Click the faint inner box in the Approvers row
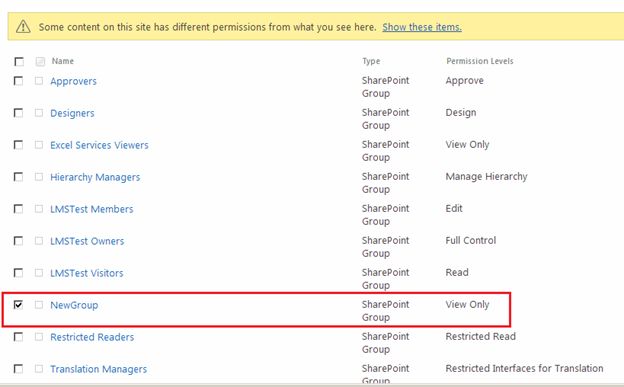This screenshot has height=387, width=624. pyautogui.click(x=39, y=81)
